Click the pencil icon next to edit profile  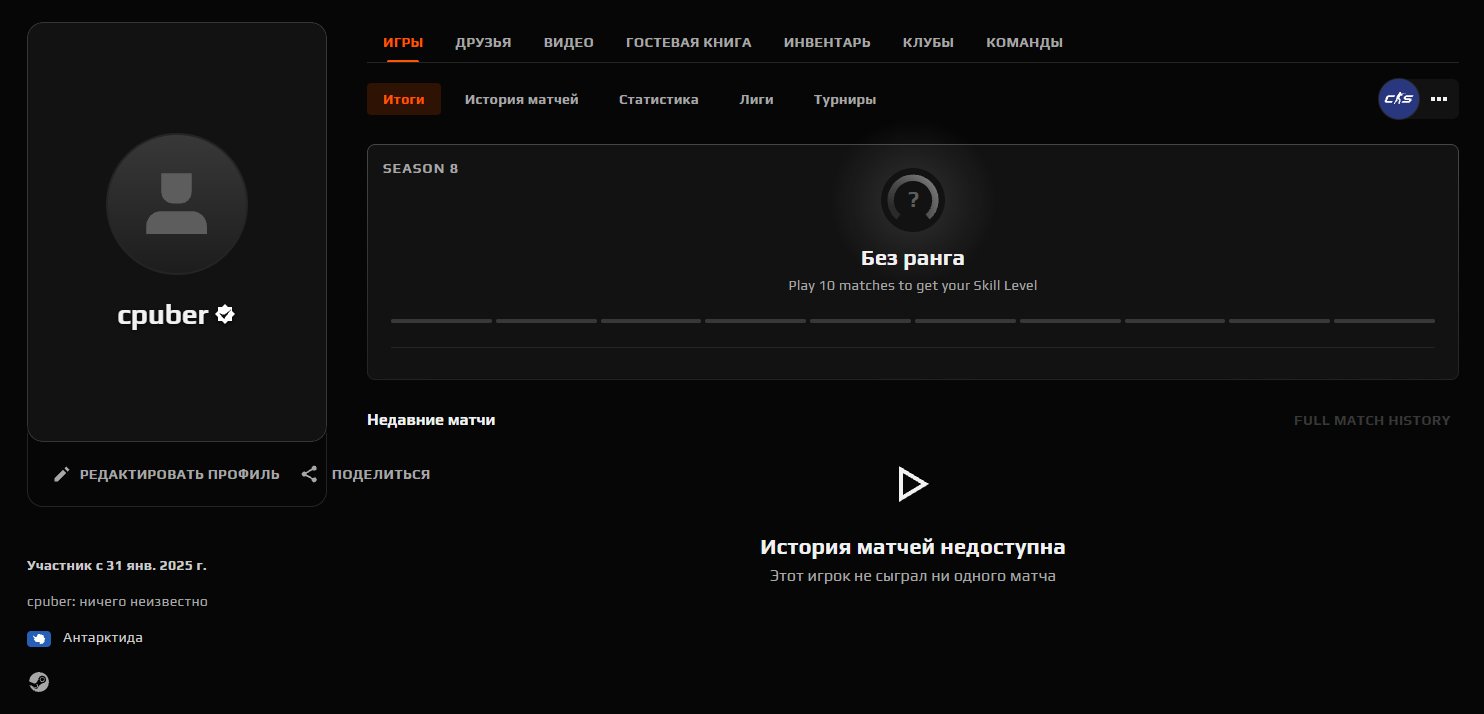click(62, 474)
